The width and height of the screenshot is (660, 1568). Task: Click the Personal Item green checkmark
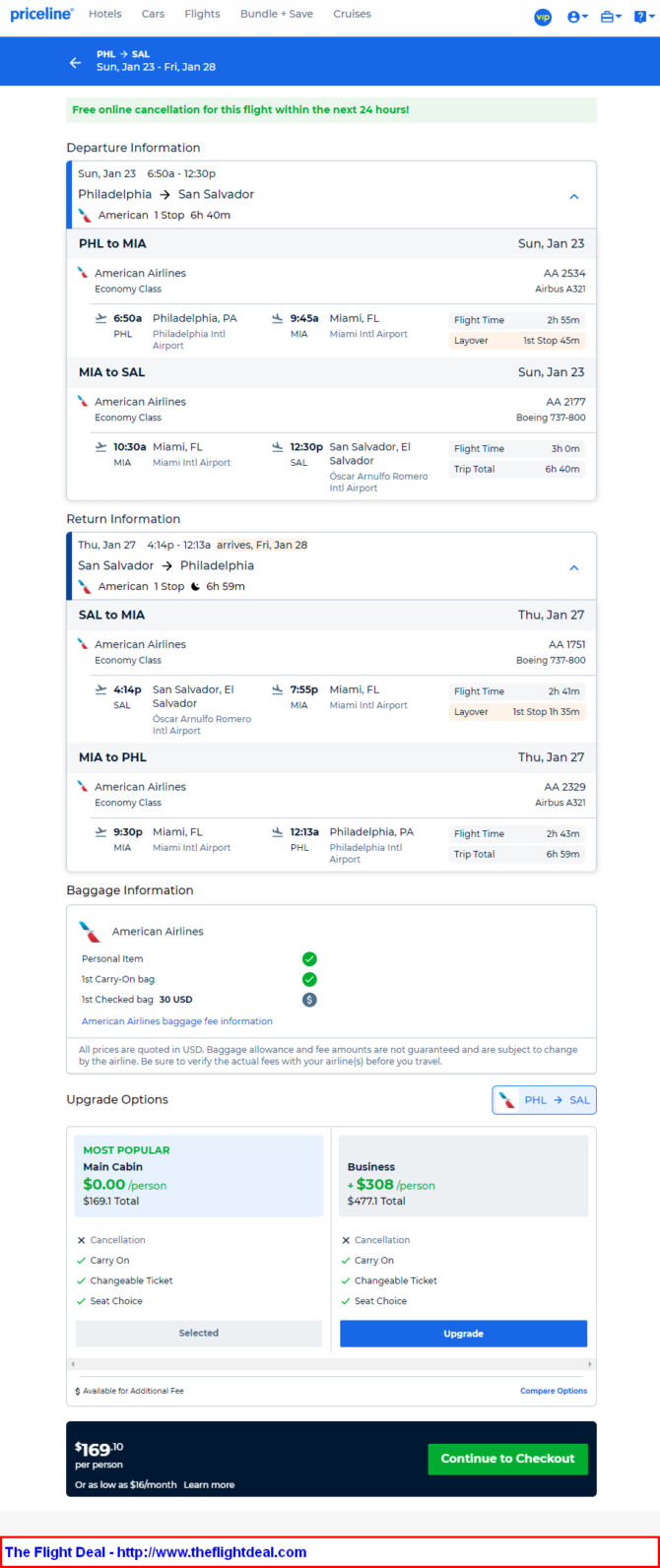click(309, 958)
